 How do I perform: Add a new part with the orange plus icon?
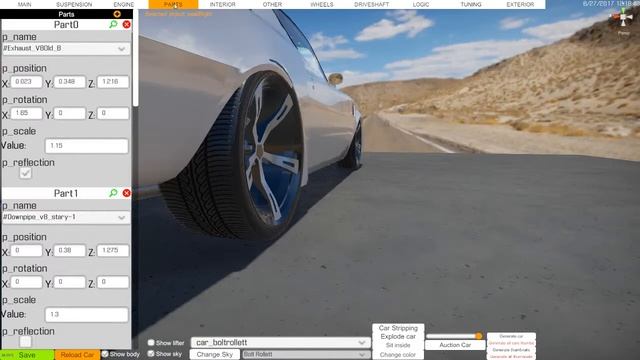(x=117, y=14)
